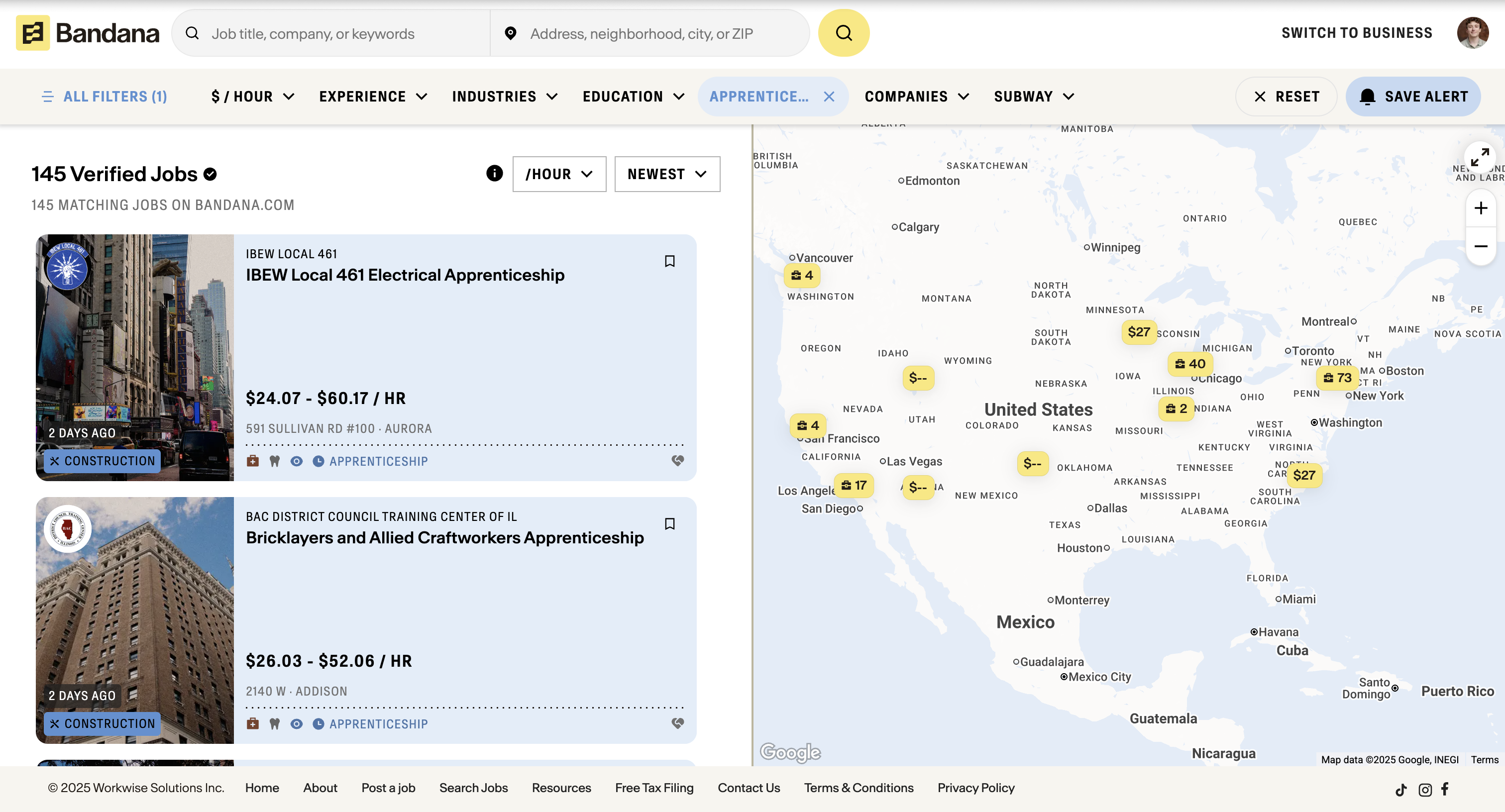Bookmark the IBEW Local 461 job

669,261
